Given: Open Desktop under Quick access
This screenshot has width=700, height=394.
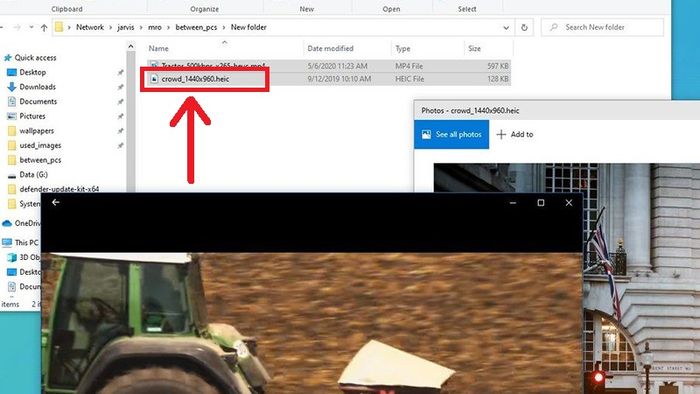Looking at the screenshot, I should pos(32,72).
